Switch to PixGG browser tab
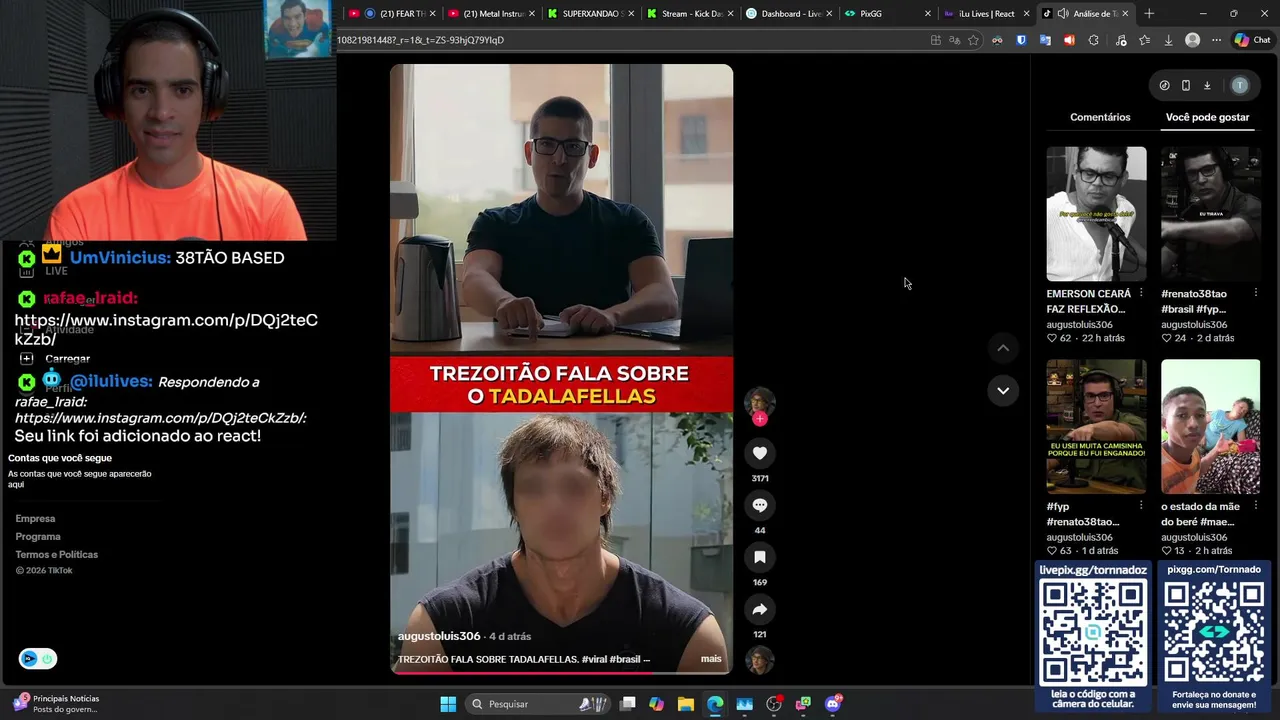1280x720 pixels. (x=886, y=14)
